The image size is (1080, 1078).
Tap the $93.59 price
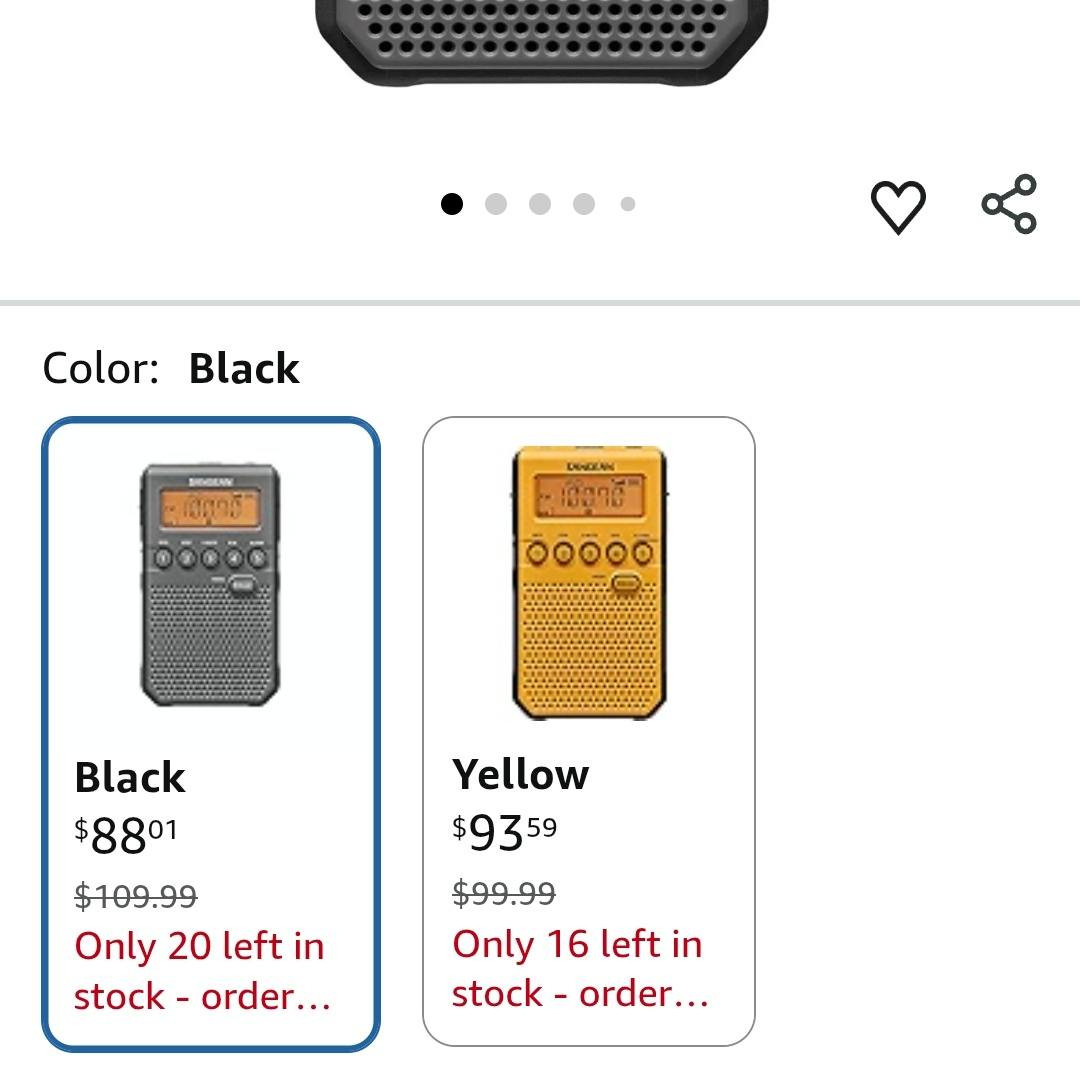pos(504,832)
